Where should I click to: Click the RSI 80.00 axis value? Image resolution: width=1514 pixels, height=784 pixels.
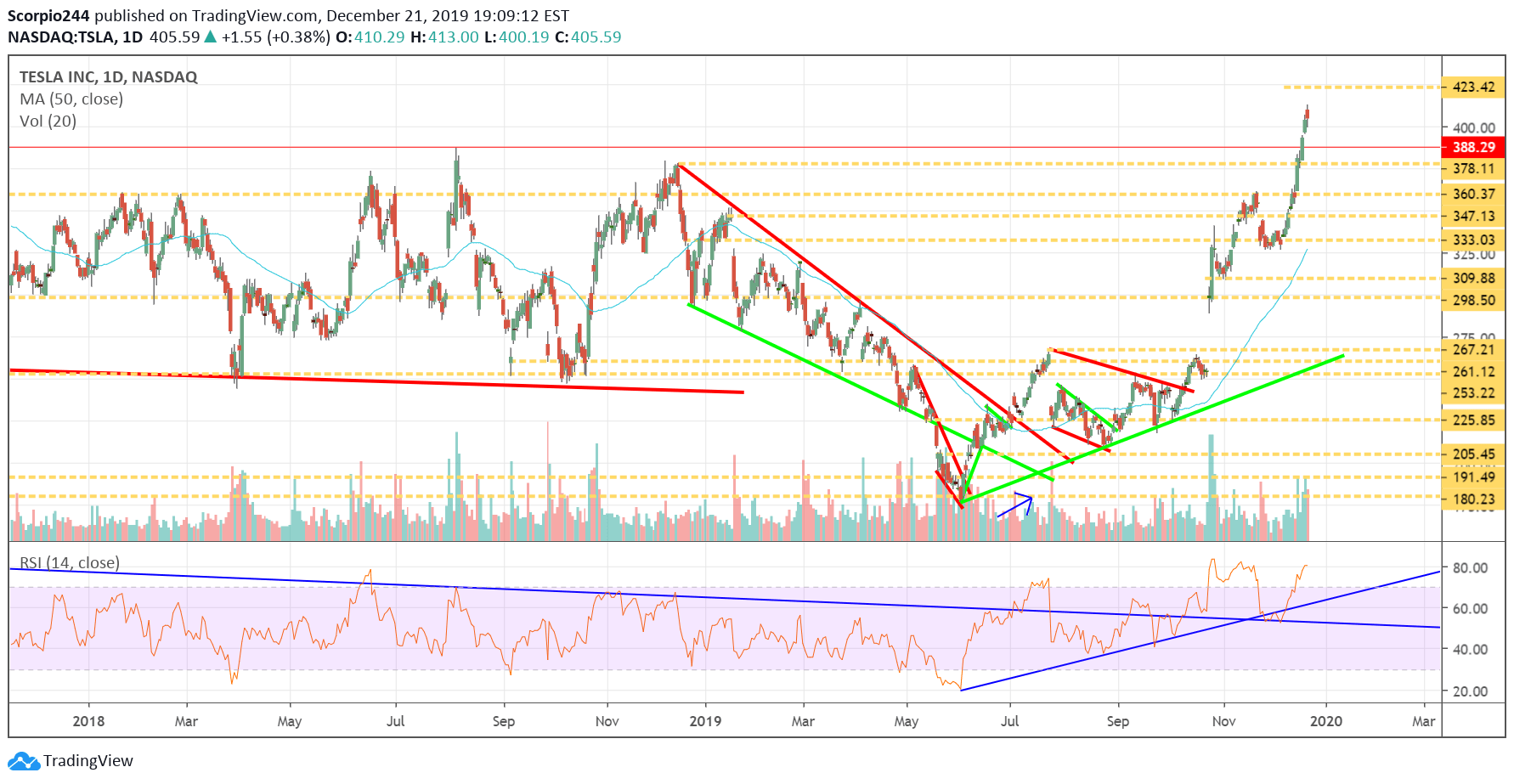[1470, 567]
